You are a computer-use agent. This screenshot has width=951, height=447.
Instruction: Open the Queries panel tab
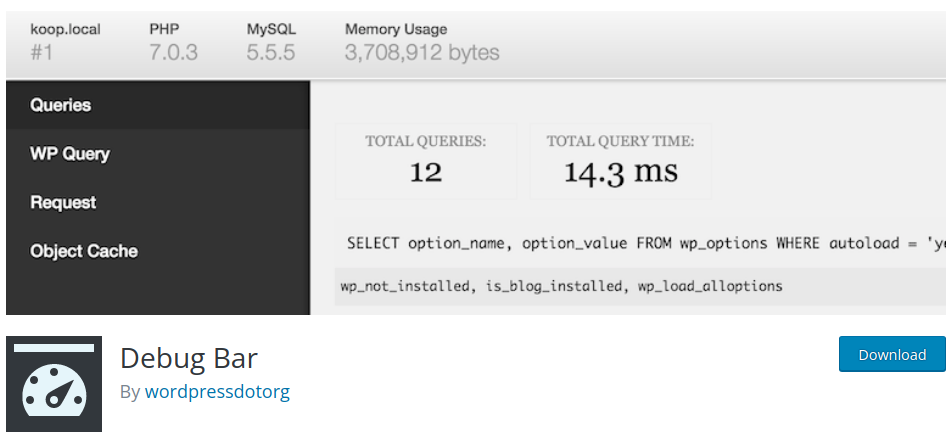click(x=158, y=105)
